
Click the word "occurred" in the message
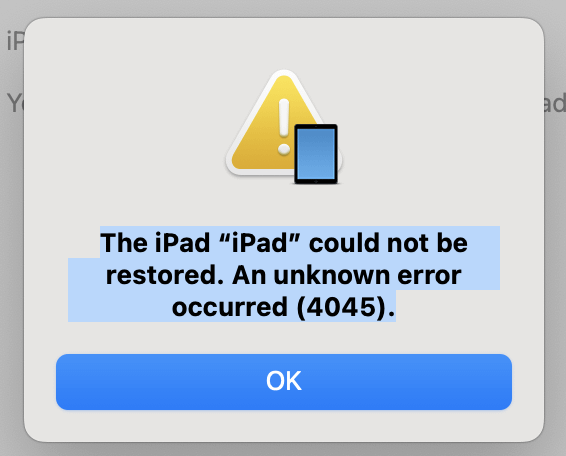[230, 307]
